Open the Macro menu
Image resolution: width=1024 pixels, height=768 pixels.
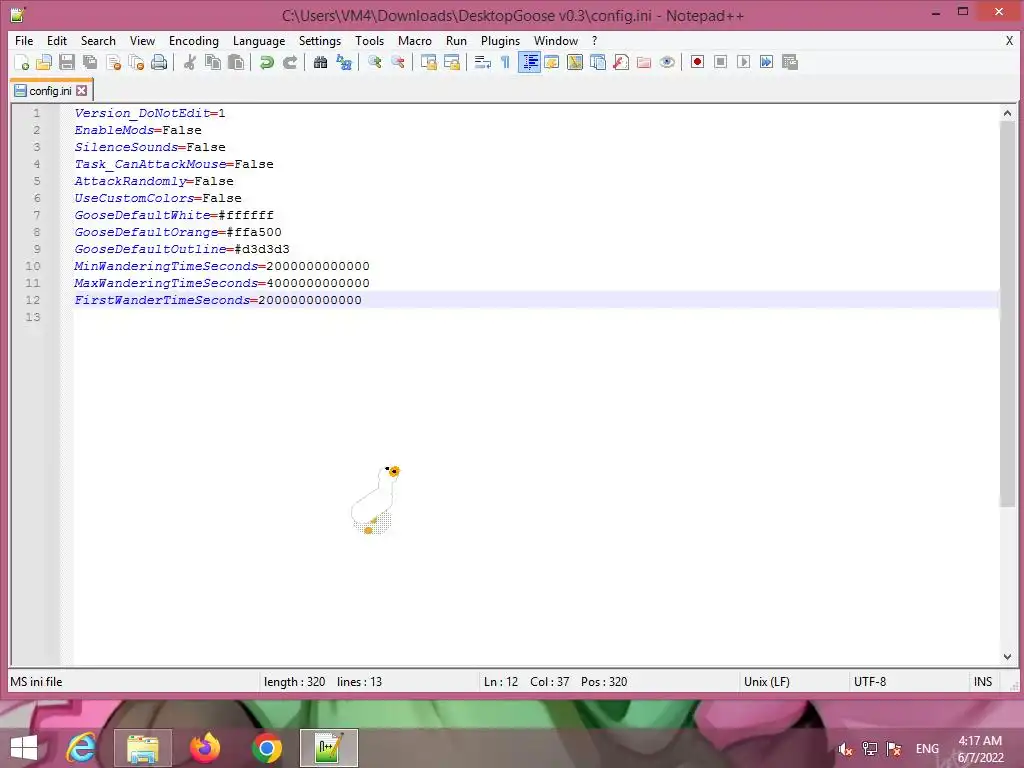[415, 40]
